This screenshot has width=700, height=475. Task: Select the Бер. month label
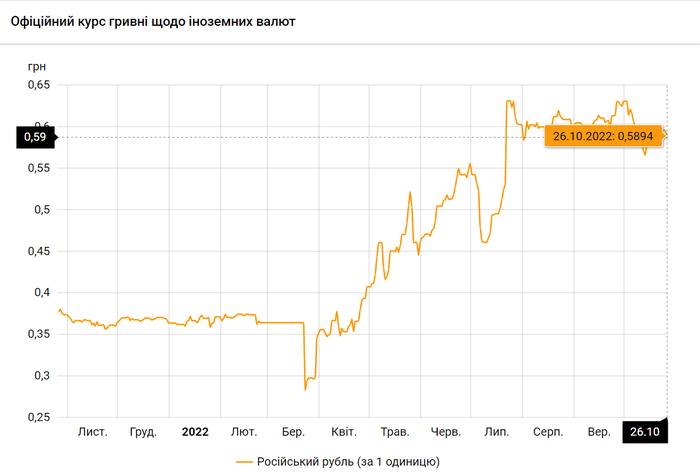pos(293,432)
